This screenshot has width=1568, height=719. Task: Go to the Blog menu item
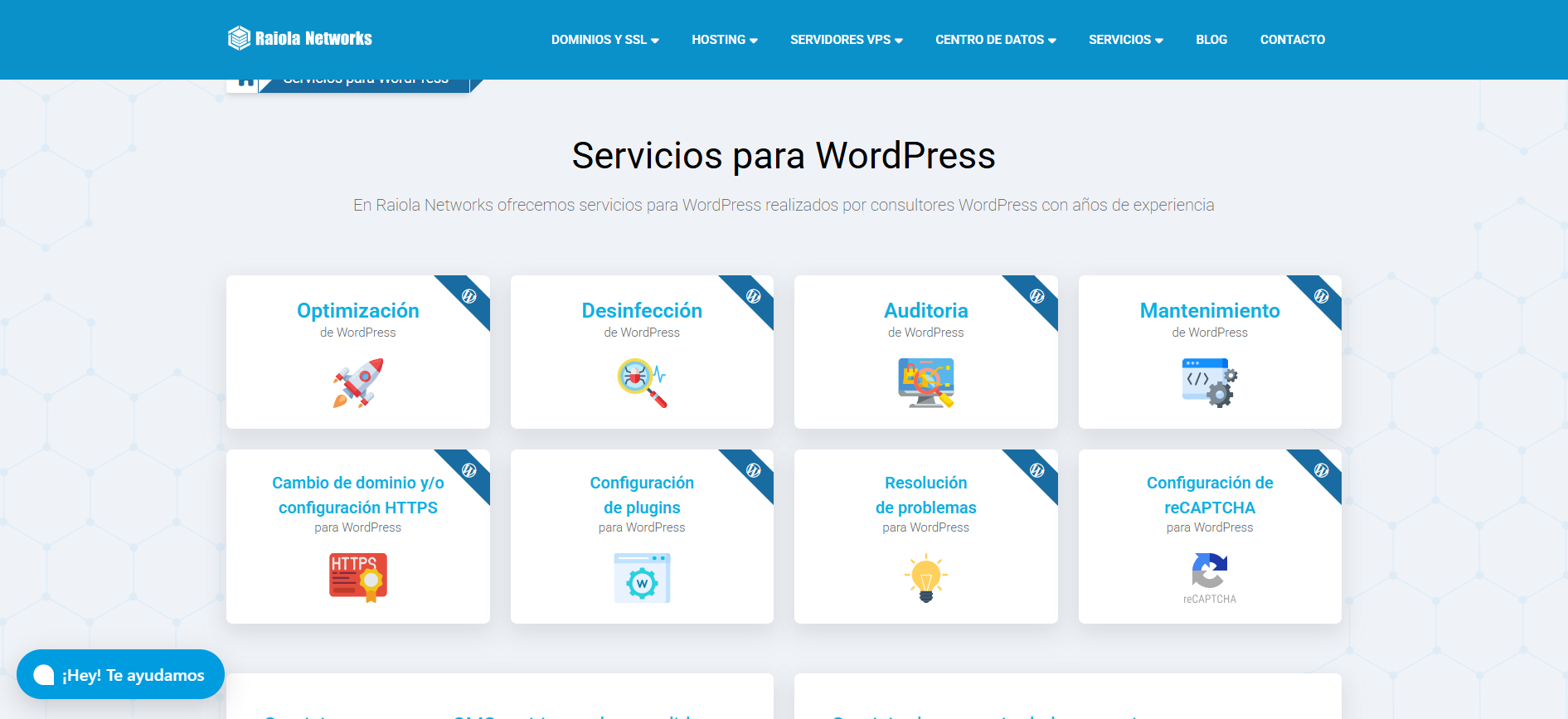click(1211, 40)
